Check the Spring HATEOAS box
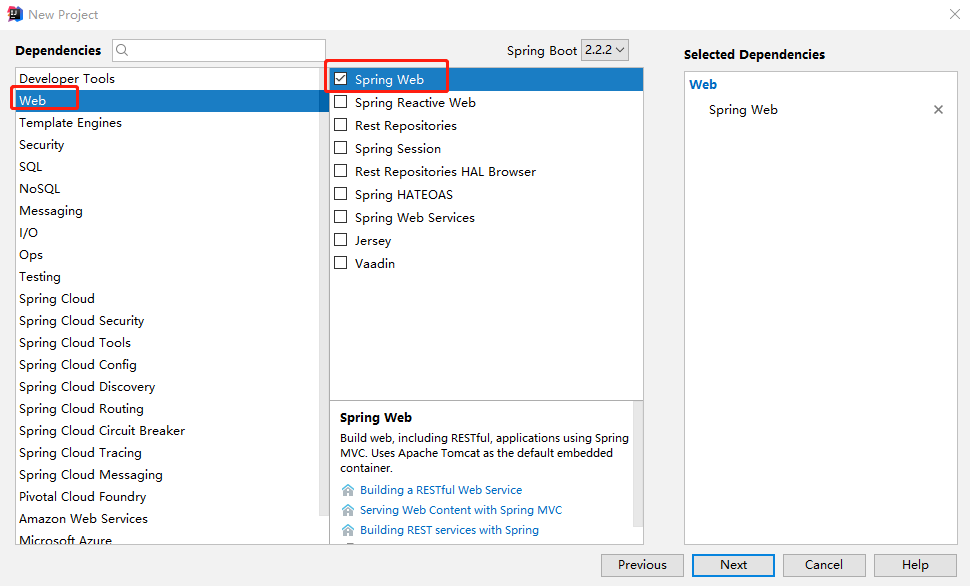 340,194
